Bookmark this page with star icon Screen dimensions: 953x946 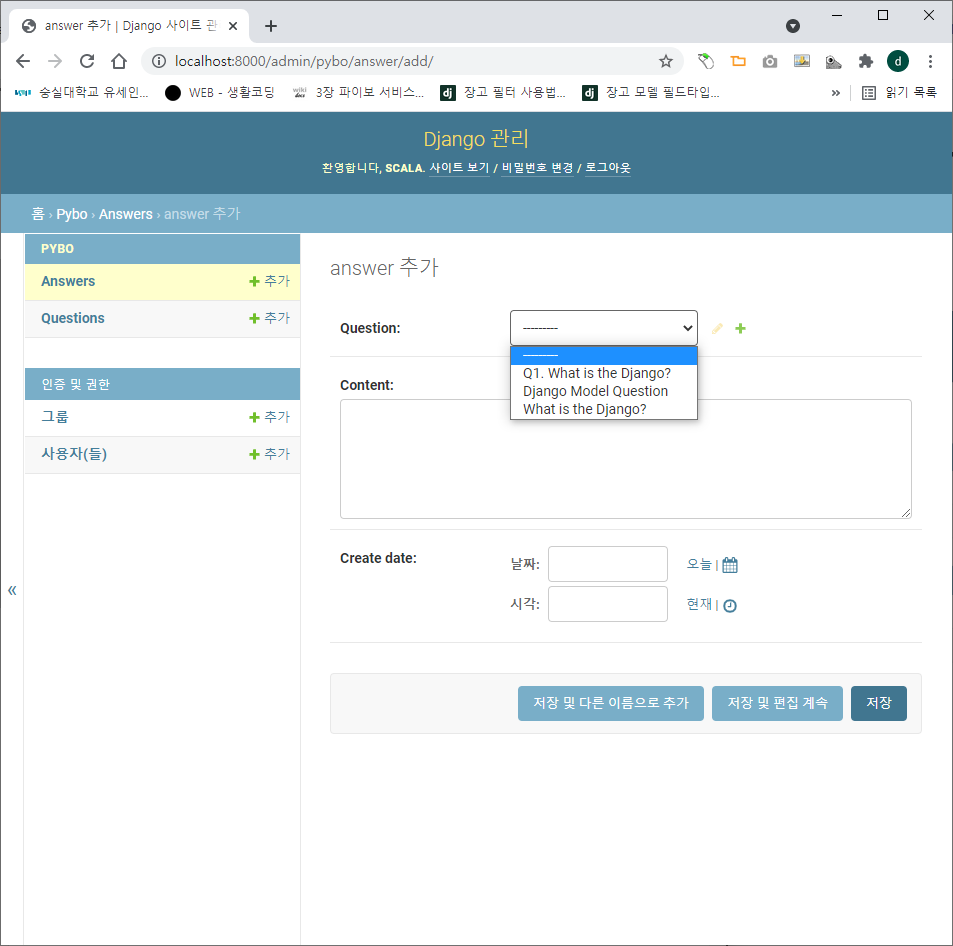[666, 61]
